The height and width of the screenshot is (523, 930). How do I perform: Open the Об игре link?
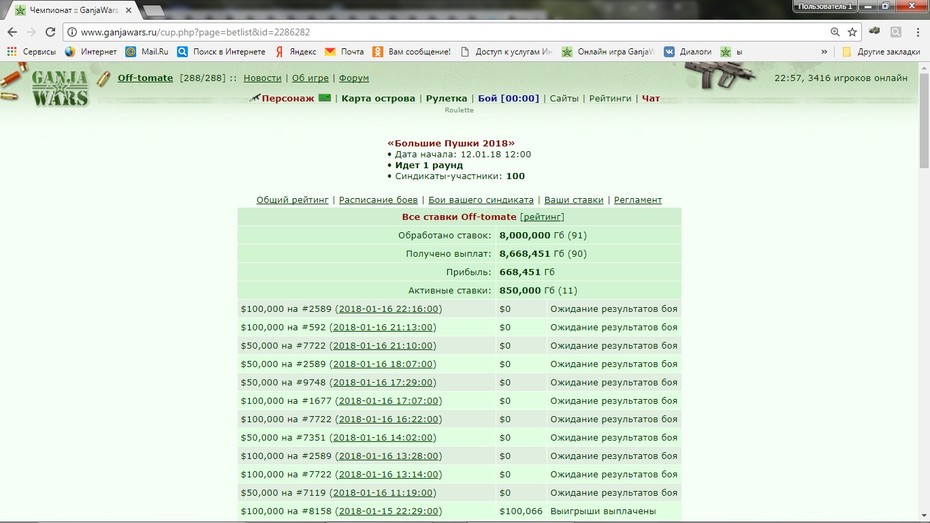point(310,78)
